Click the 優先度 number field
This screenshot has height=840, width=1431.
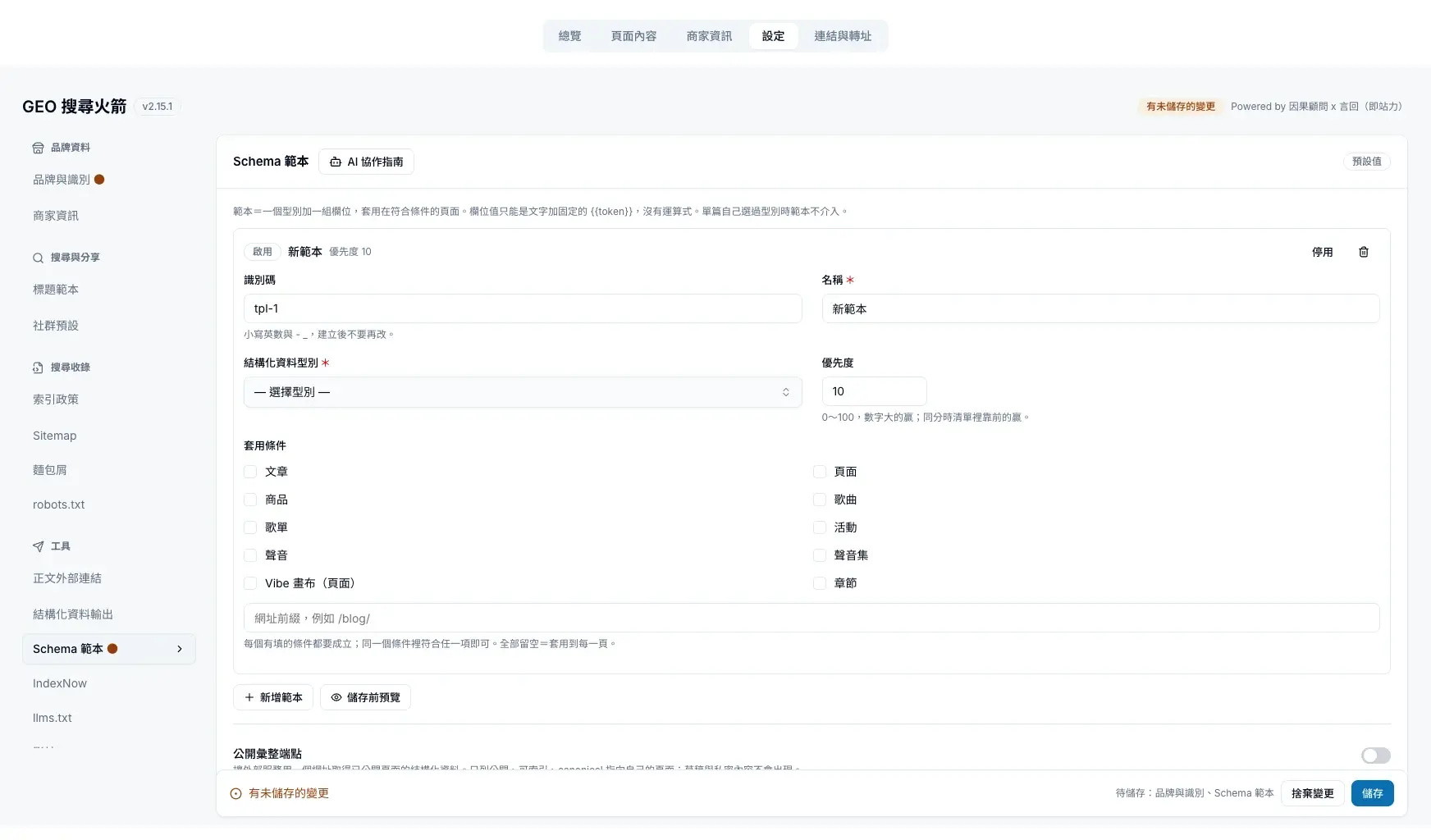pyautogui.click(x=874, y=391)
